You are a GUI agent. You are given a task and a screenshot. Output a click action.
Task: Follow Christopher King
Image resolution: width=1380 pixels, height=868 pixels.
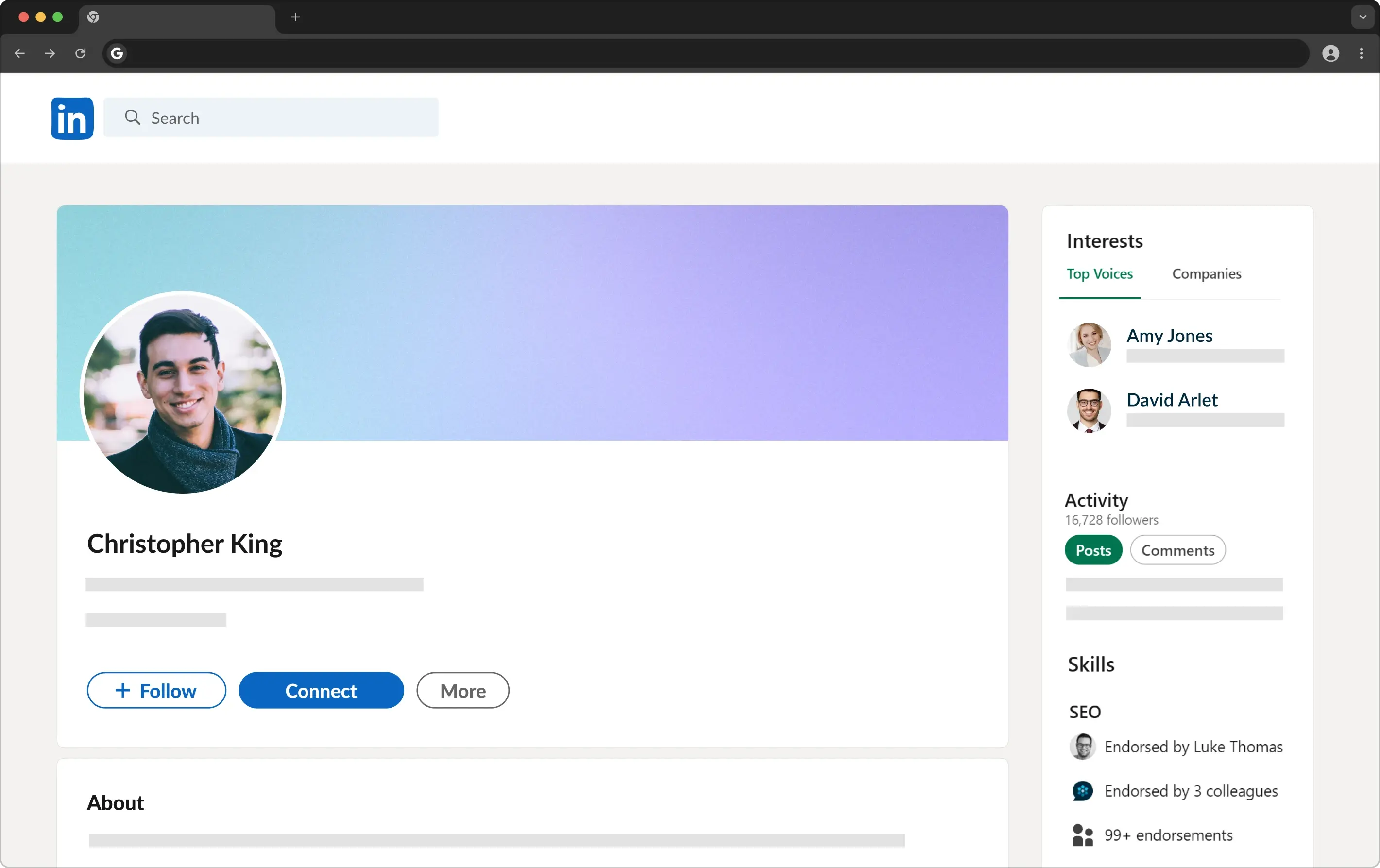[156, 690]
